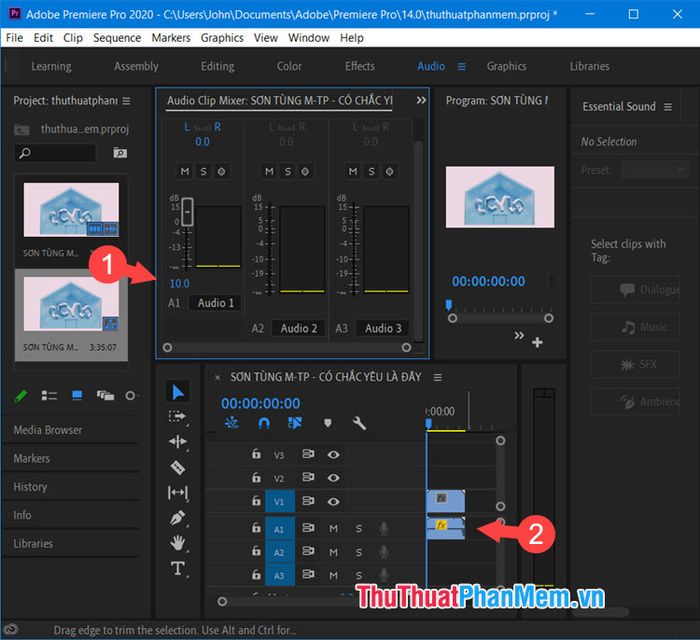Open Program monitor transport overflow chevrons
This screenshot has width=700, height=640.
click(x=519, y=335)
